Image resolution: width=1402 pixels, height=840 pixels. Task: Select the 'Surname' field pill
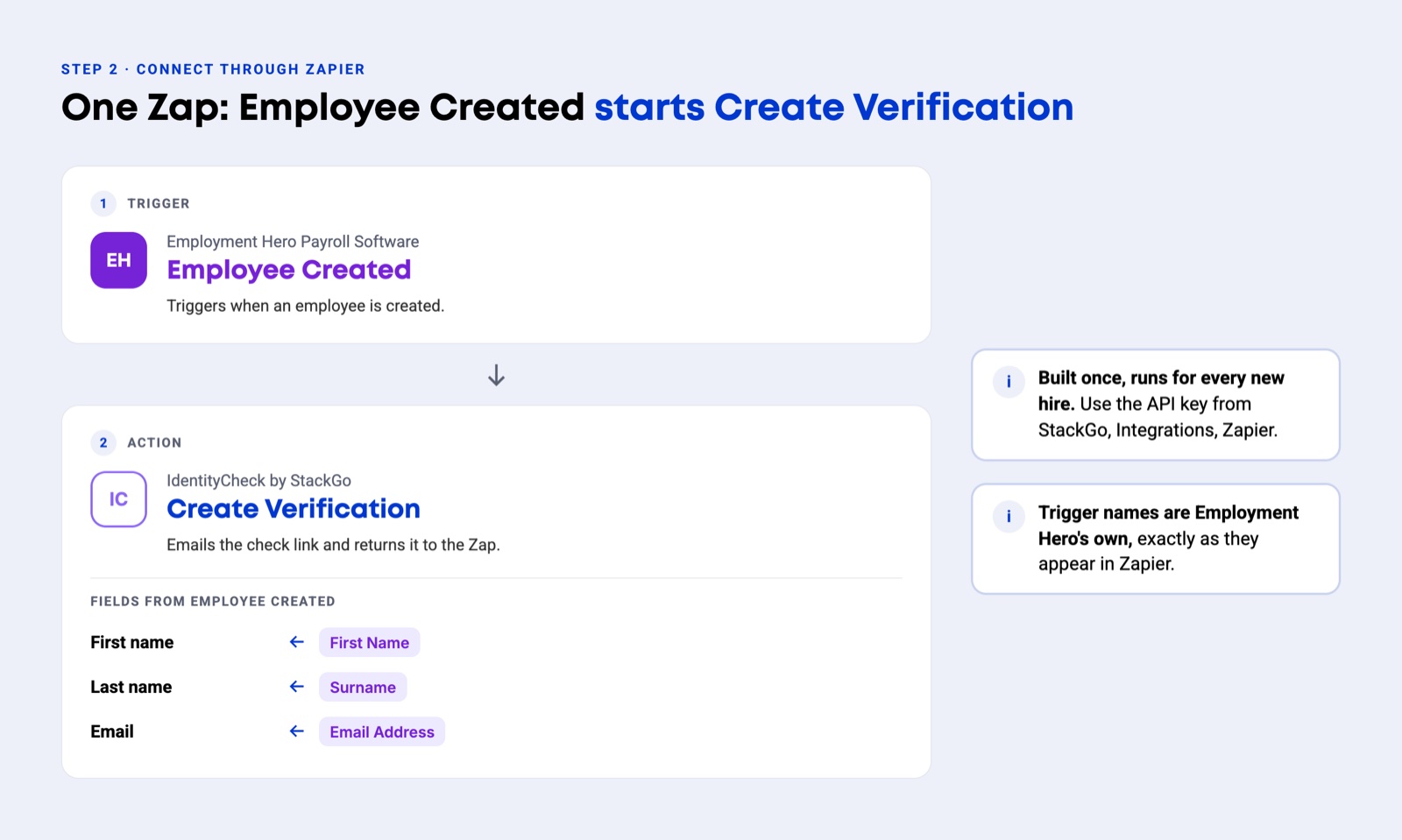pyautogui.click(x=363, y=687)
